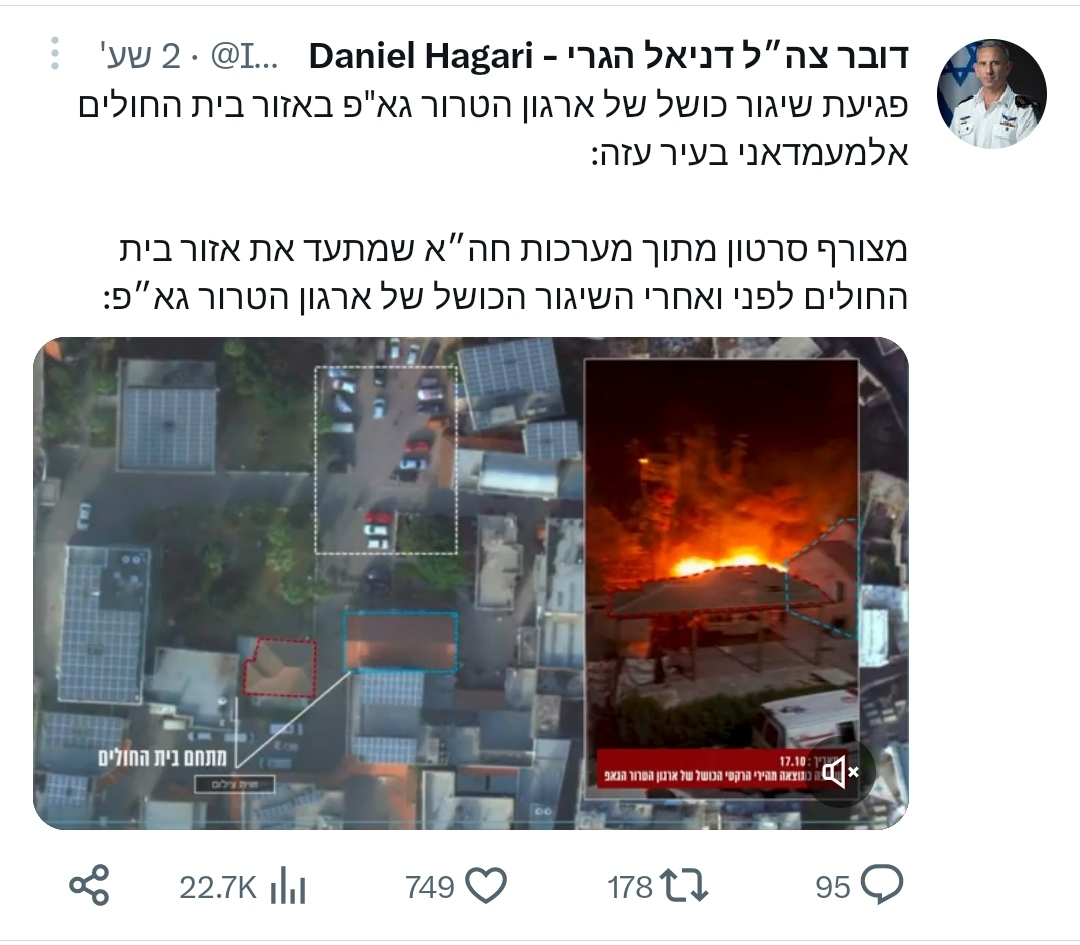Click the second paragraph about attached footage
This screenshot has height=945, width=1080.
[505, 274]
